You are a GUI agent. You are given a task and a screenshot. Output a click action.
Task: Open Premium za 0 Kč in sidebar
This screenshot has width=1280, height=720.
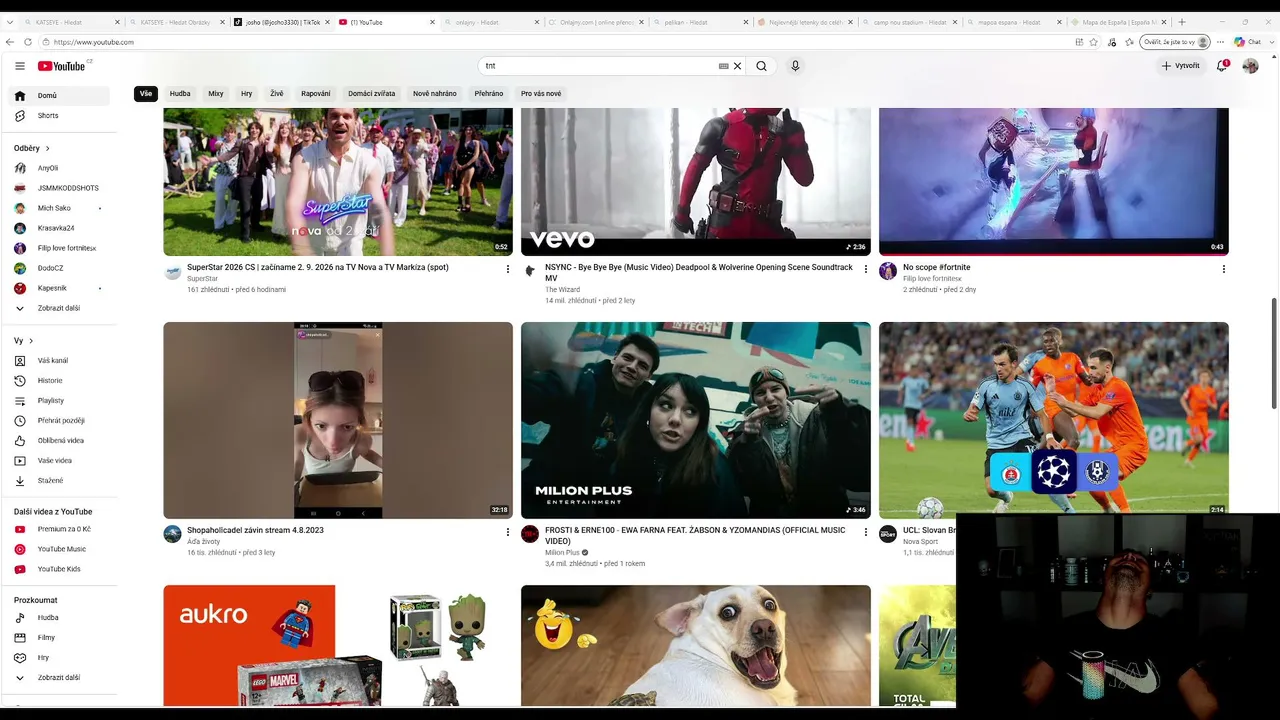click(61, 529)
